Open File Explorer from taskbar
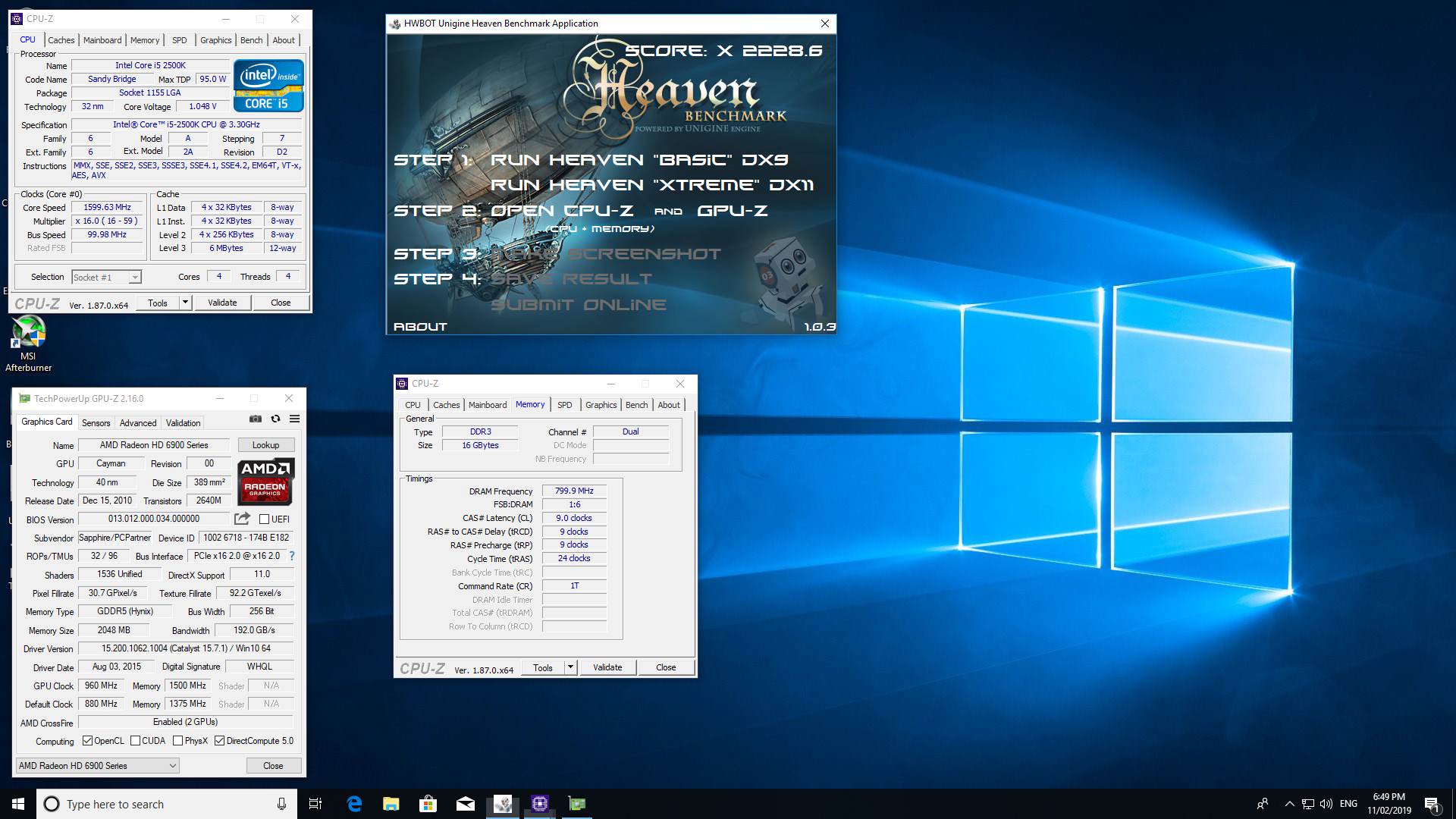Image resolution: width=1456 pixels, height=819 pixels. click(x=391, y=804)
